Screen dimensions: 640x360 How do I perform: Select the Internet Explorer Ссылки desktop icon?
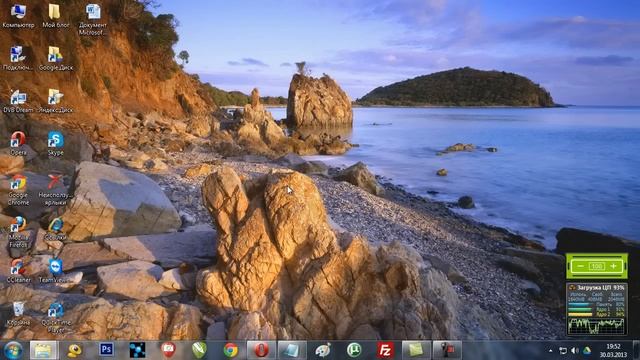(56, 229)
